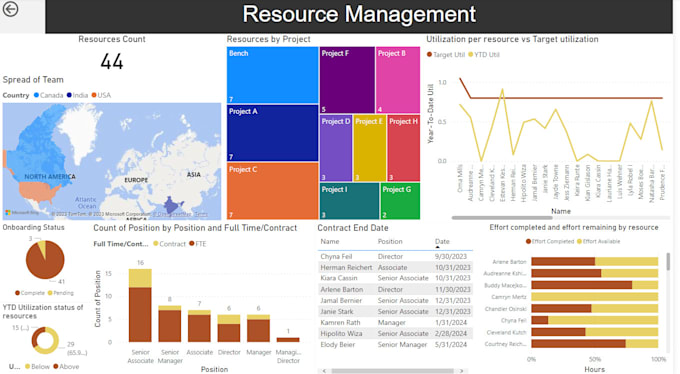Click Arlene Barton effort bar
Image resolution: width=680 pixels, height=374 pixels.
tap(595, 262)
